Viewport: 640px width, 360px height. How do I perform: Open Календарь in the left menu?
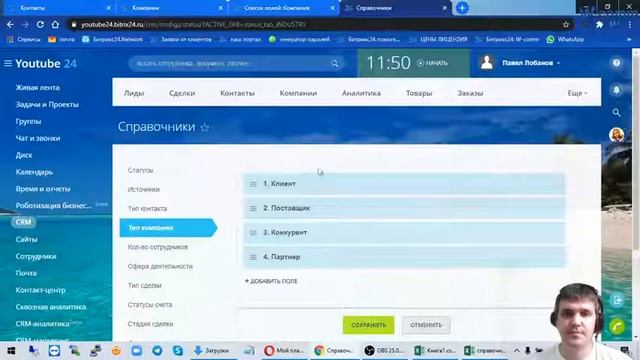pyautogui.click(x=34, y=172)
